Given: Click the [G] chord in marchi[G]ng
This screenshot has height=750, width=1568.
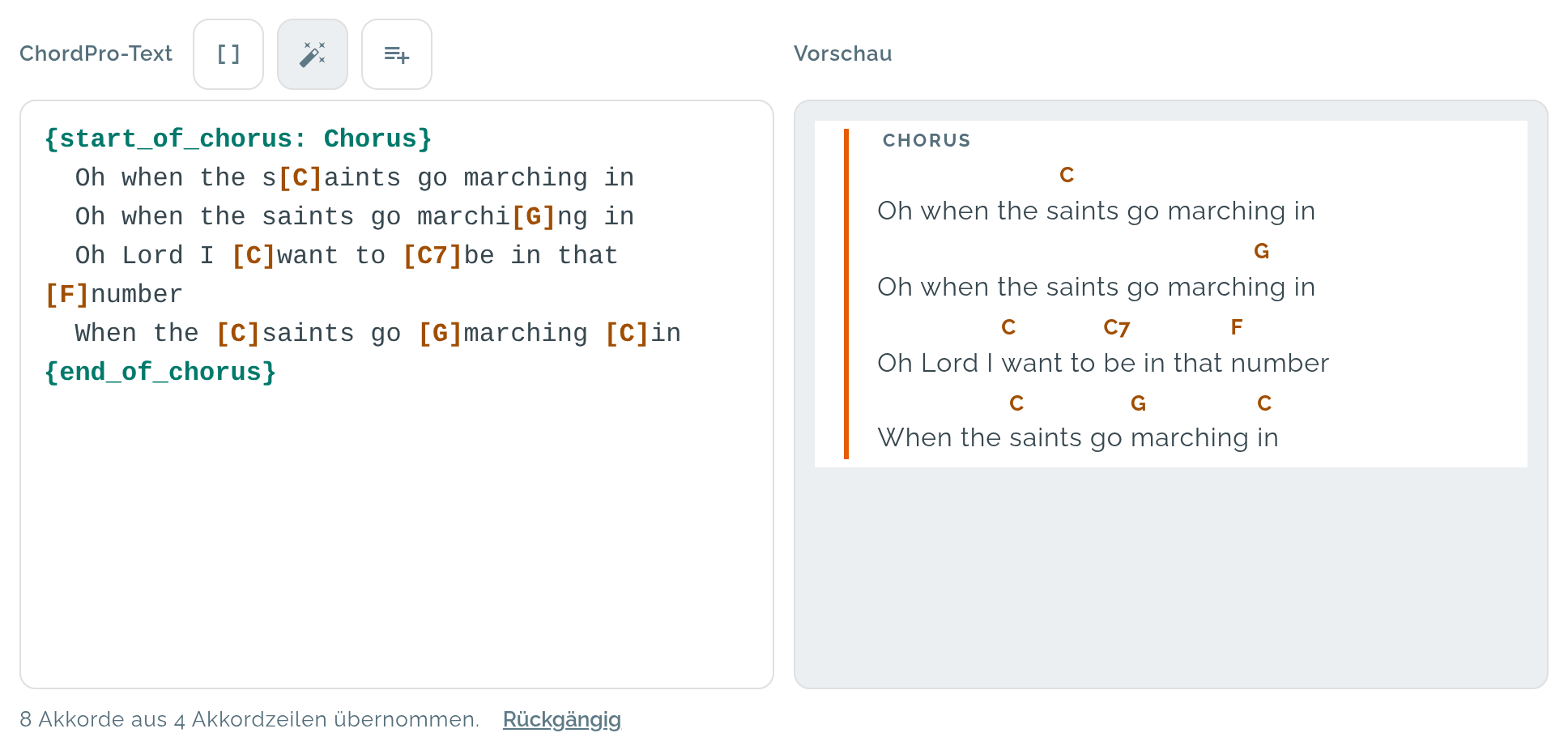Looking at the screenshot, I should click(534, 216).
